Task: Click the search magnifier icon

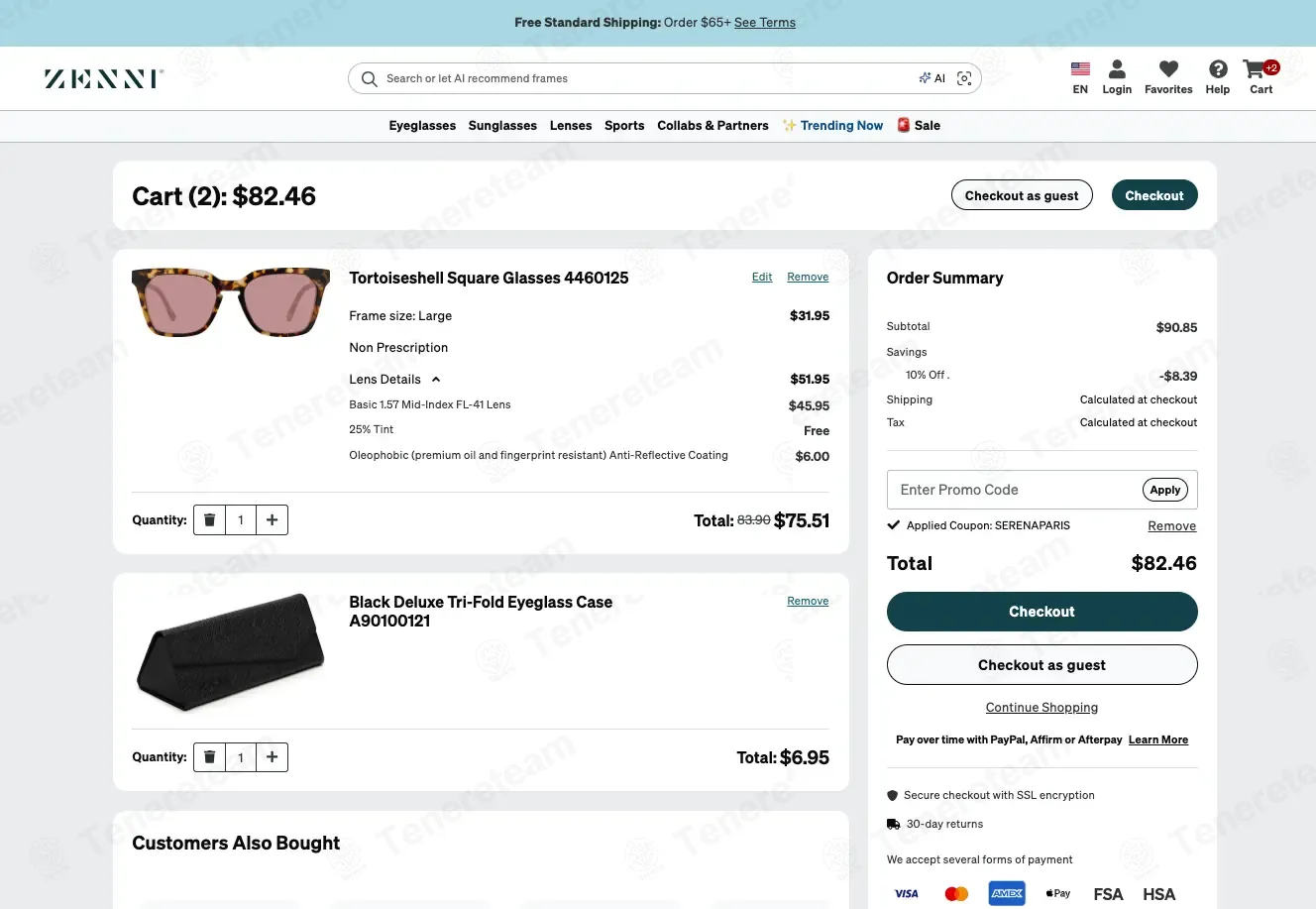Action: [370, 78]
